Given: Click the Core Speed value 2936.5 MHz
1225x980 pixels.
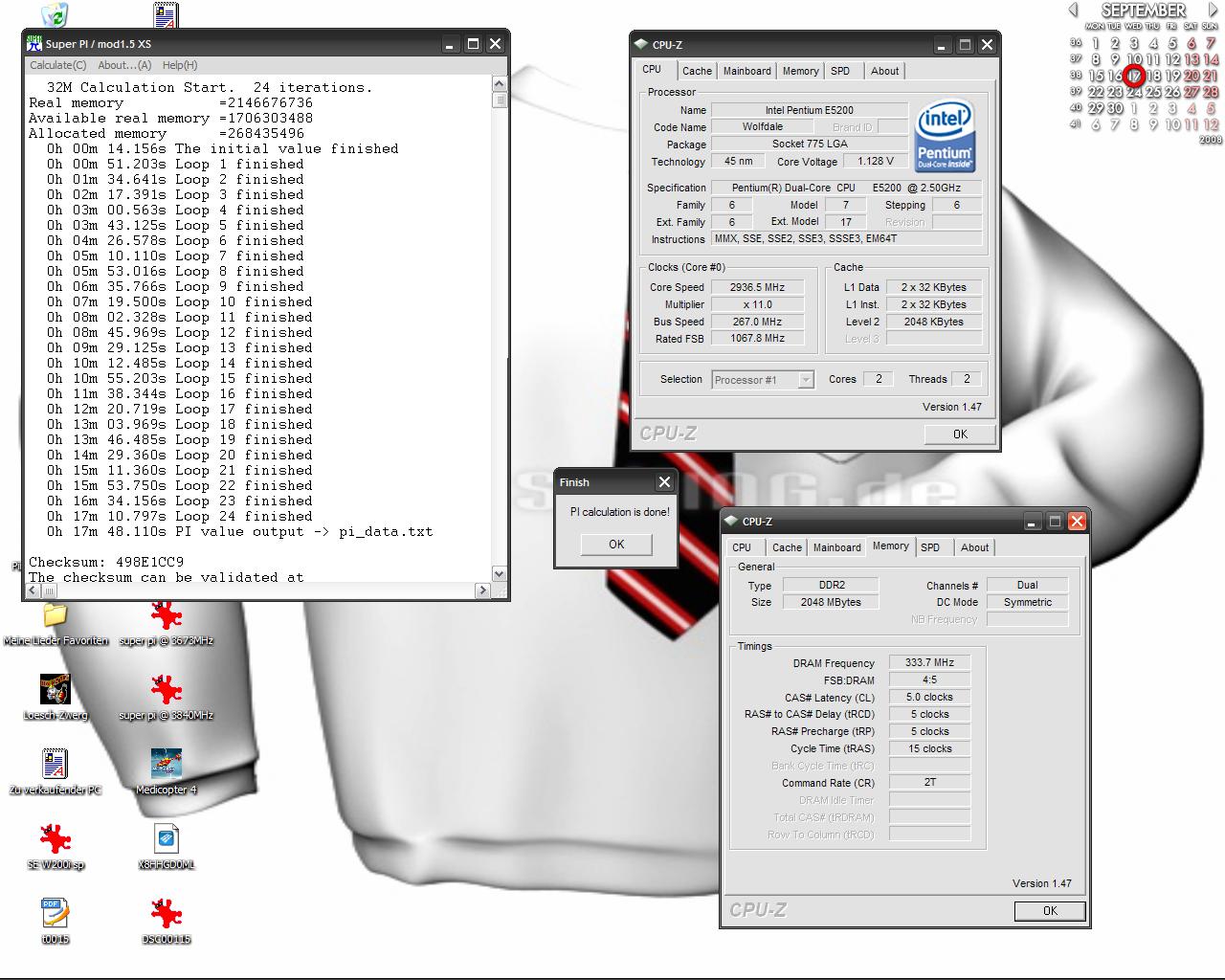Looking at the screenshot, I should [x=757, y=287].
